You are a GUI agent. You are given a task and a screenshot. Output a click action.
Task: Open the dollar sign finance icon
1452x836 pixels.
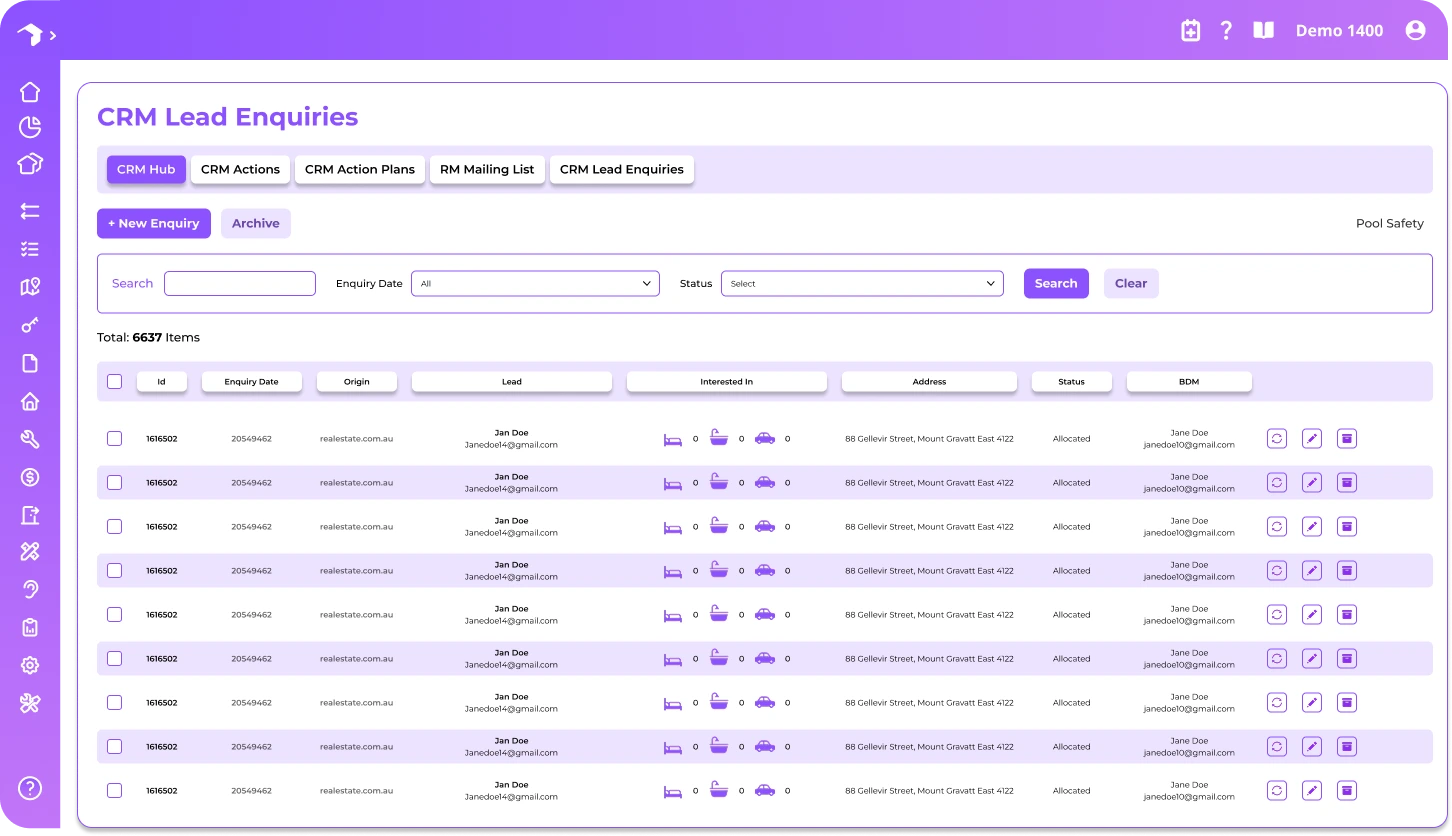pyautogui.click(x=30, y=477)
